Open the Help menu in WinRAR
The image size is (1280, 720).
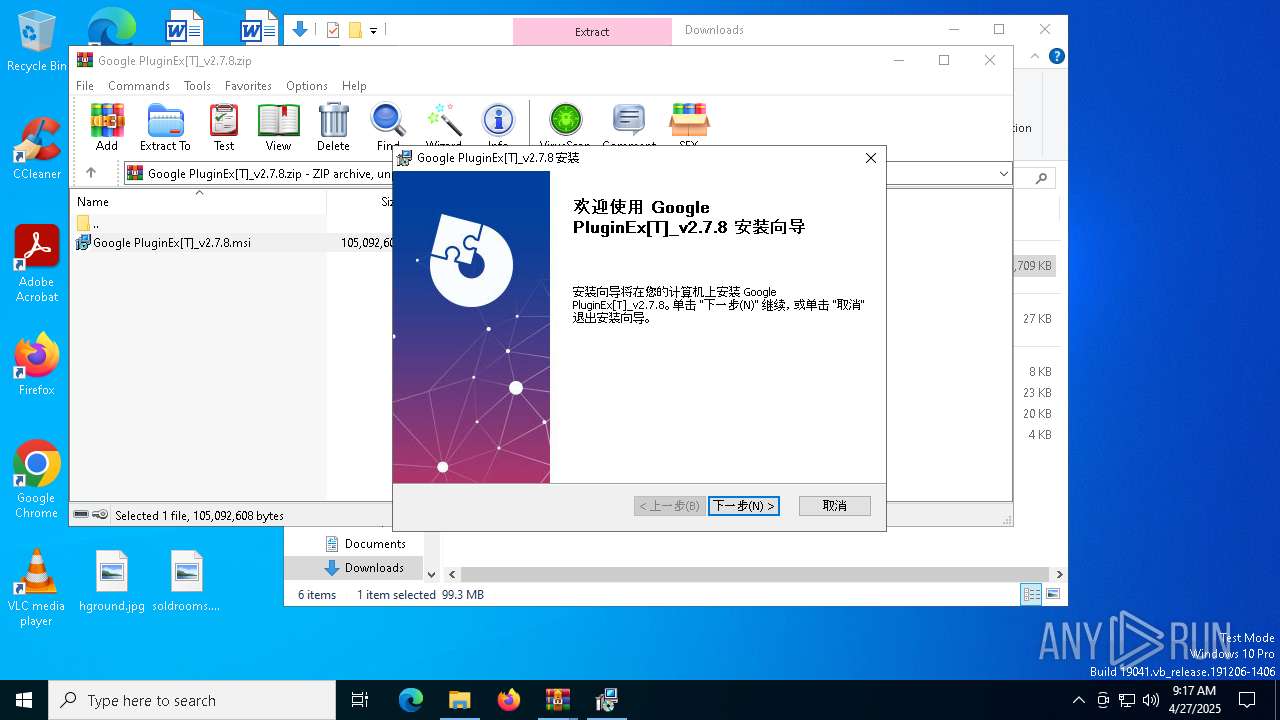click(354, 86)
